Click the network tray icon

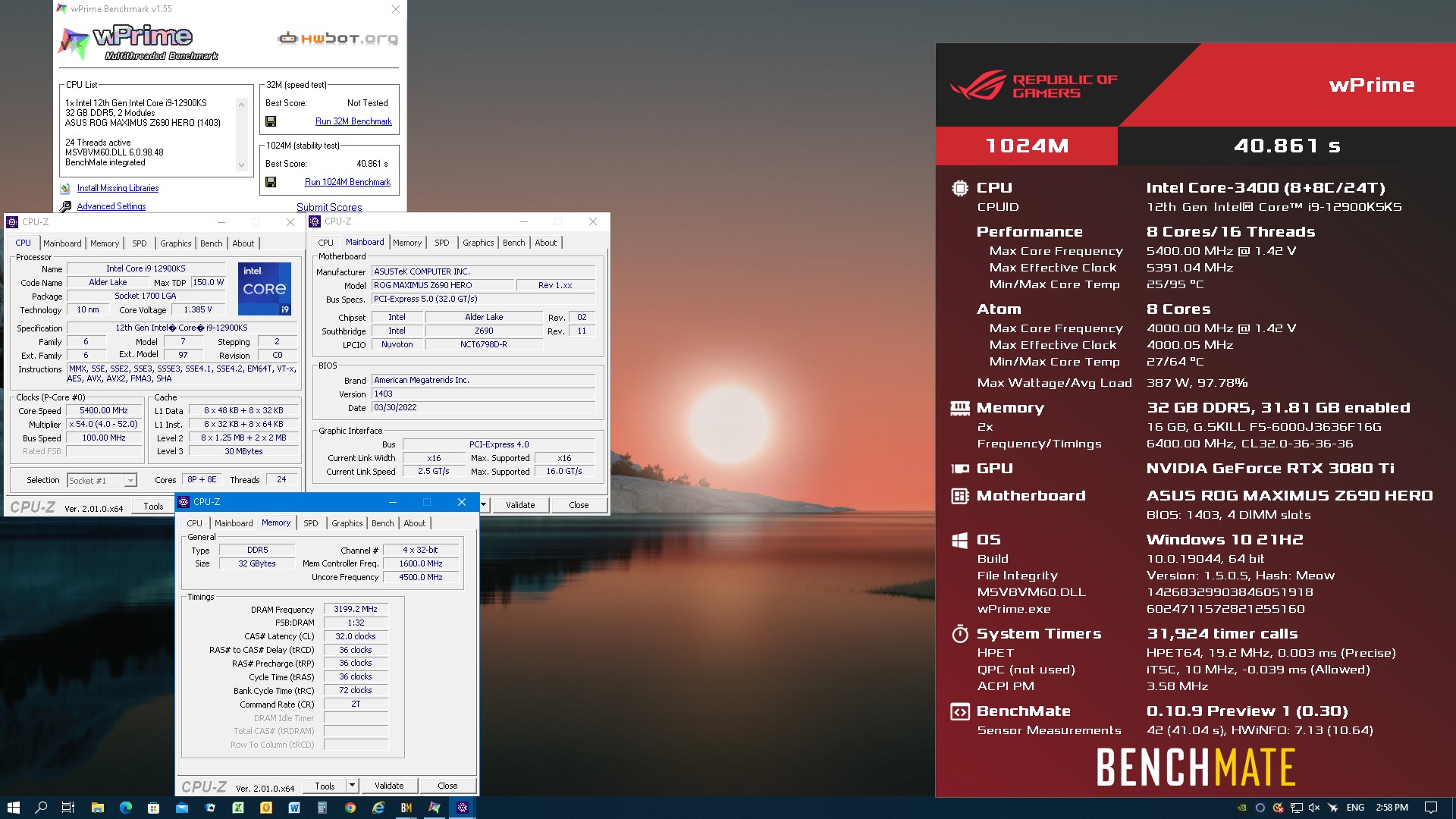click(1297, 808)
